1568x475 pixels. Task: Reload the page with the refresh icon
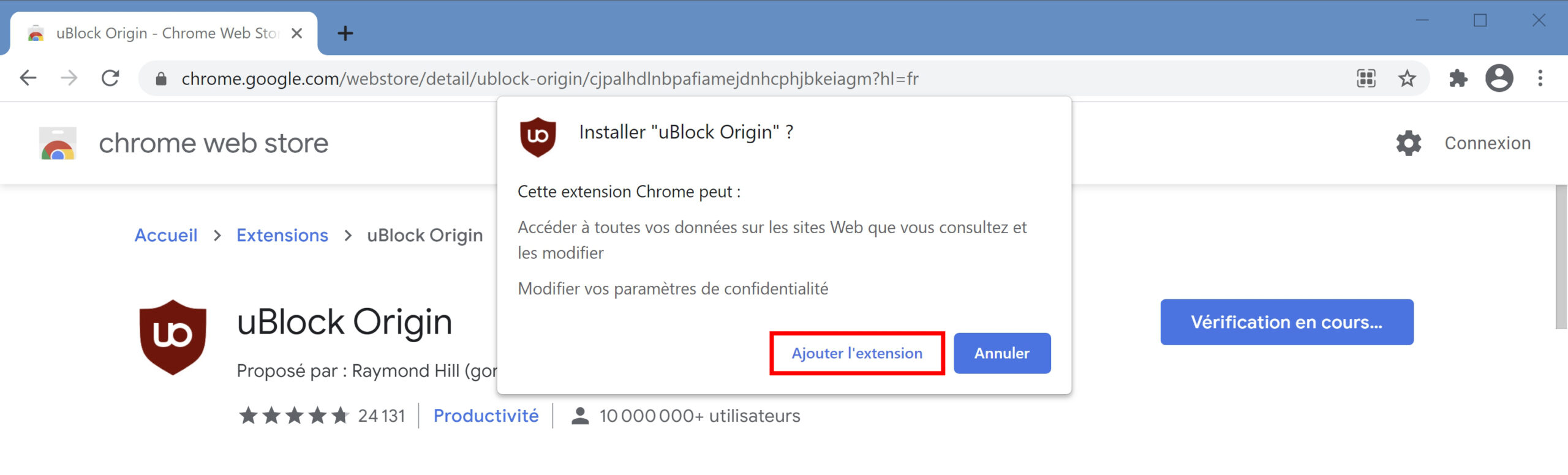pyautogui.click(x=110, y=78)
